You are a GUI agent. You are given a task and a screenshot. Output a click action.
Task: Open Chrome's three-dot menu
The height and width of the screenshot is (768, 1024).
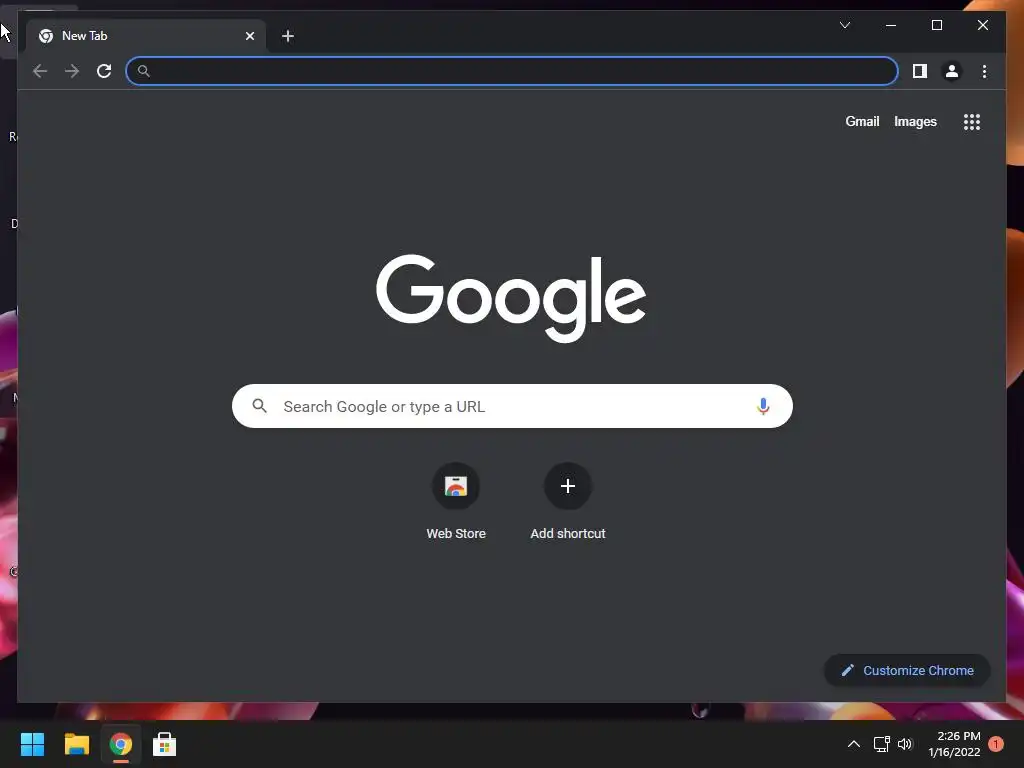pos(984,71)
